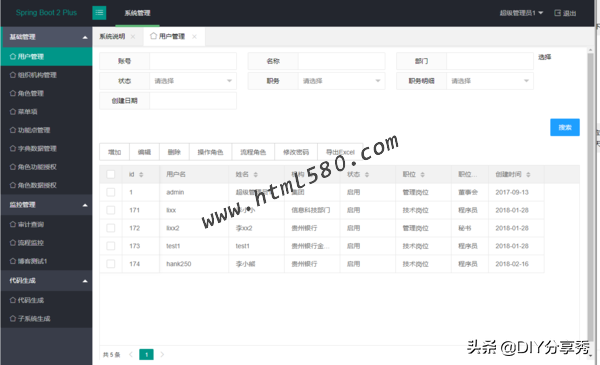Check the select-all header checkbox

[x=111, y=174]
